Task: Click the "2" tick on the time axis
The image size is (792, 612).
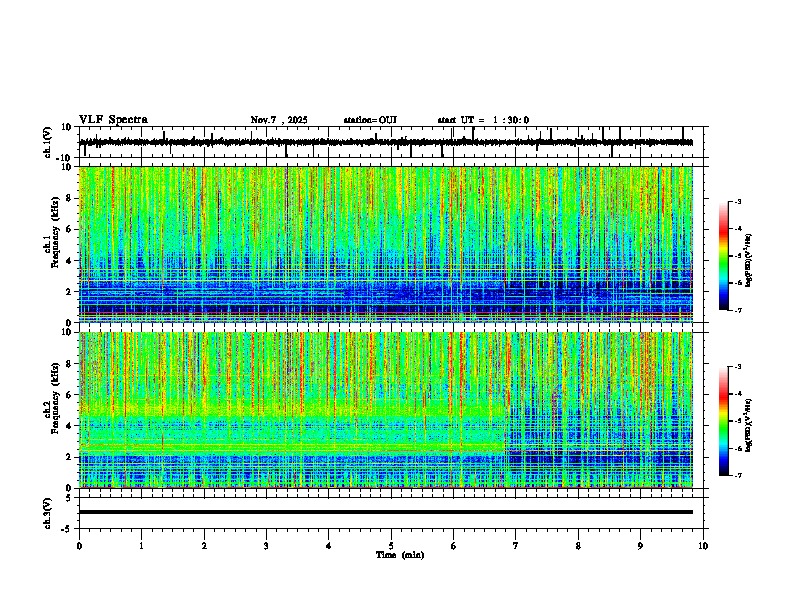Action: click(x=204, y=546)
